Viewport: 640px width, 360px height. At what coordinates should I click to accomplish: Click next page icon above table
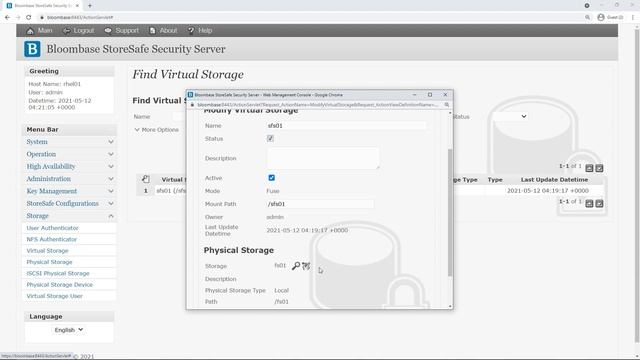(x=599, y=168)
